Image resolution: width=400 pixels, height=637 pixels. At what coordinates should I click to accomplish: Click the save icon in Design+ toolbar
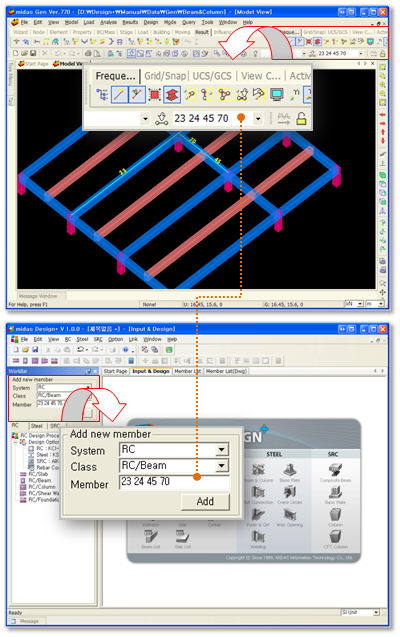[35, 349]
